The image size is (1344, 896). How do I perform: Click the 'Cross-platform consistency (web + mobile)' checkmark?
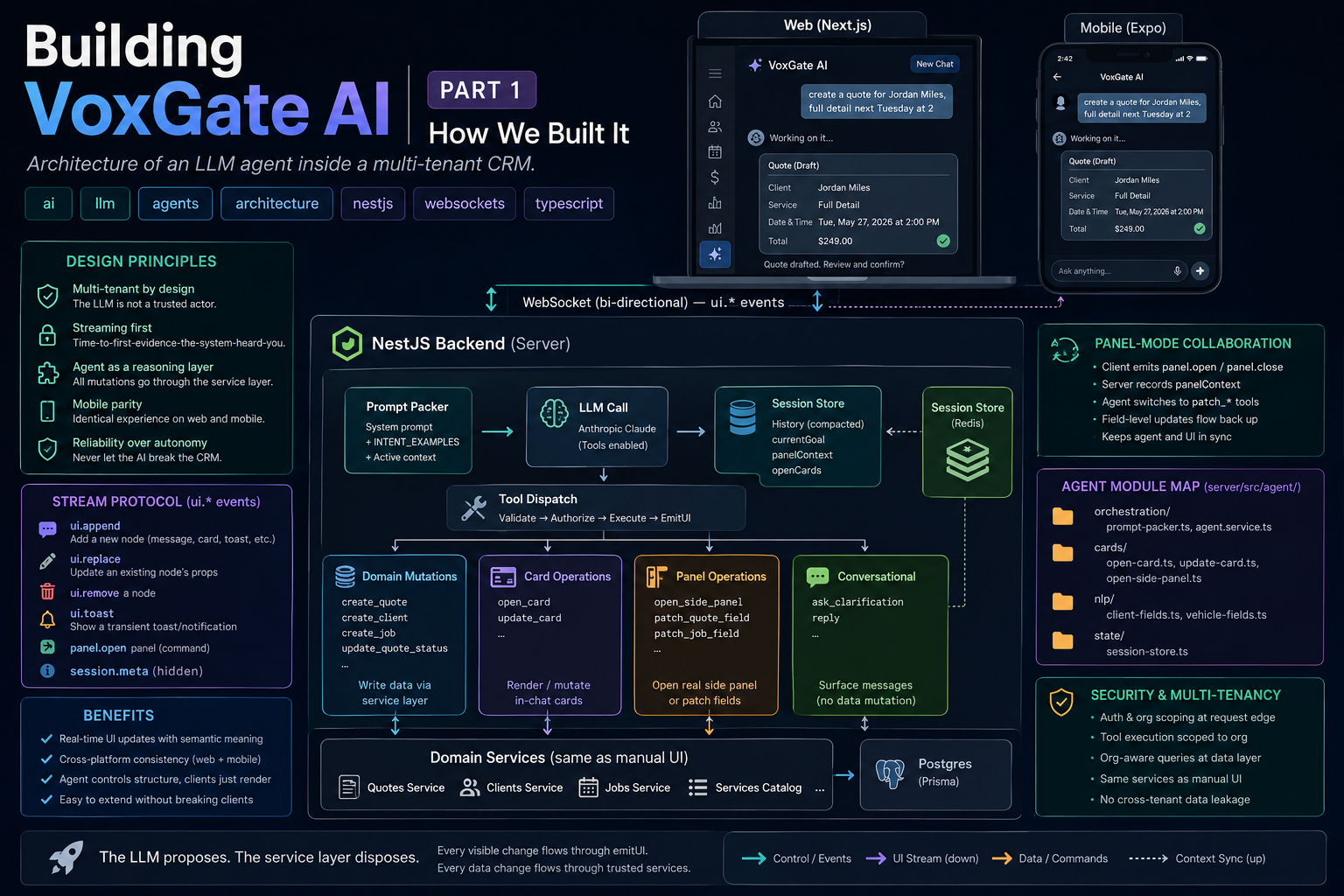[46, 759]
